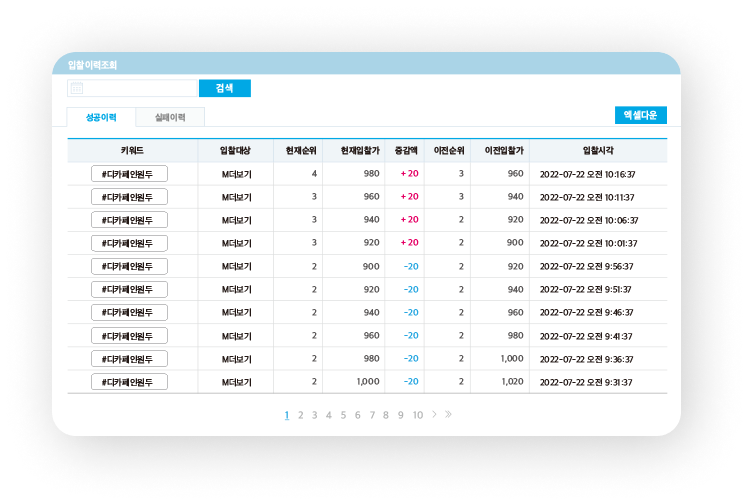This screenshot has width=749, height=504.
Task: Click timestamp 2022-07-22 오전 10:11:37
Action: 587,197
